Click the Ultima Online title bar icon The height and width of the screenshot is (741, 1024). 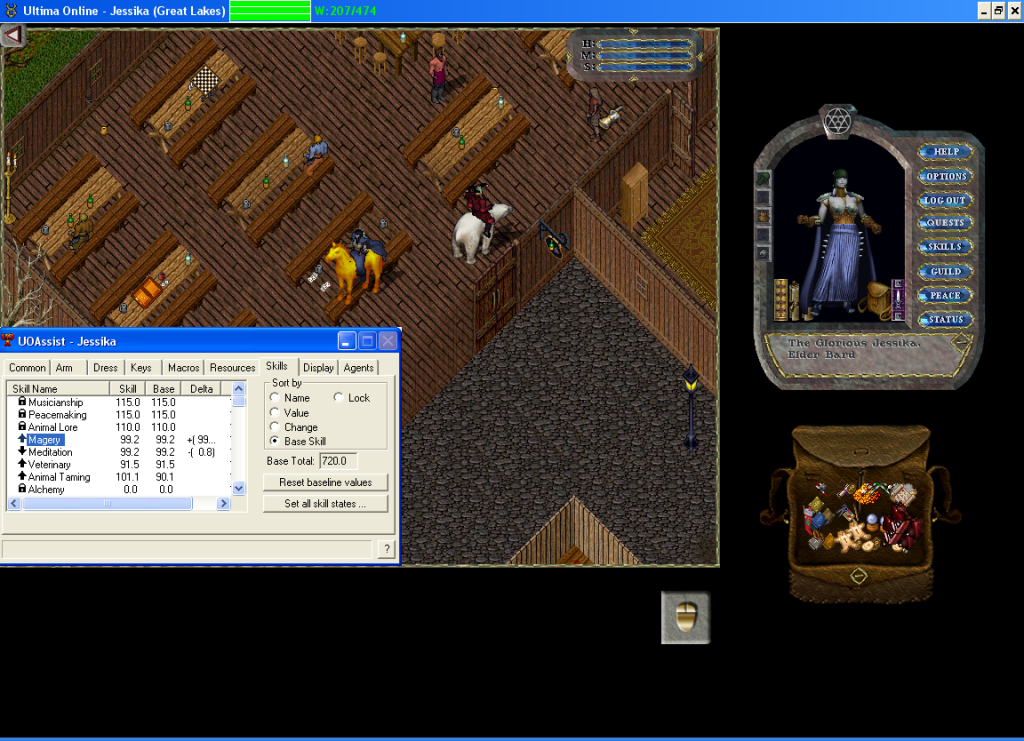(11, 10)
